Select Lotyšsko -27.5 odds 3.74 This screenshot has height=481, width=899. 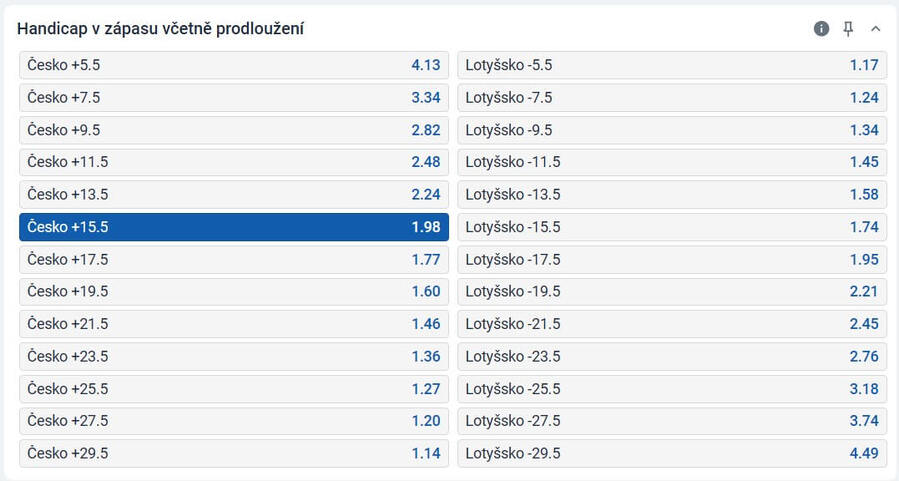672,421
